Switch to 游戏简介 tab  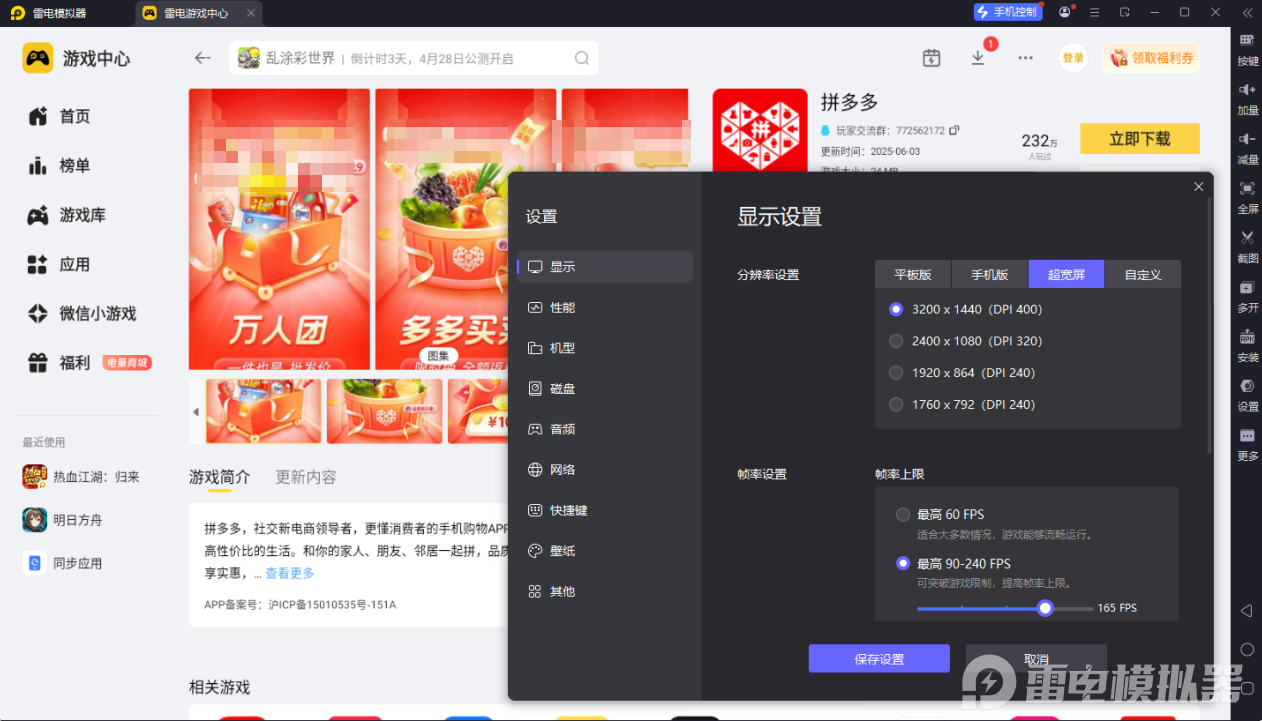[x=220, y=477]
